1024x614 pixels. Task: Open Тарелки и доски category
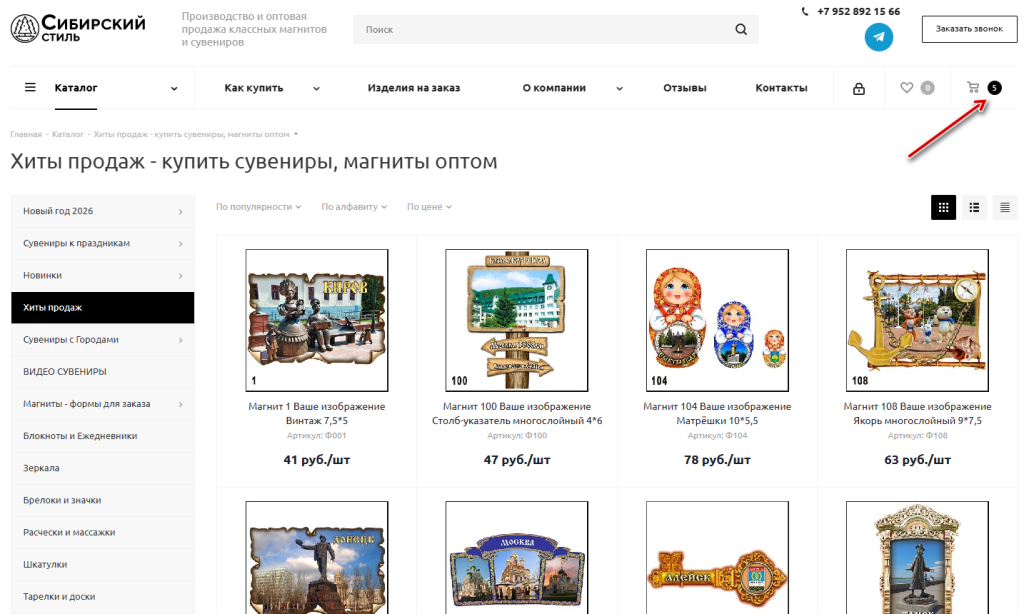(x=103, y=596)
